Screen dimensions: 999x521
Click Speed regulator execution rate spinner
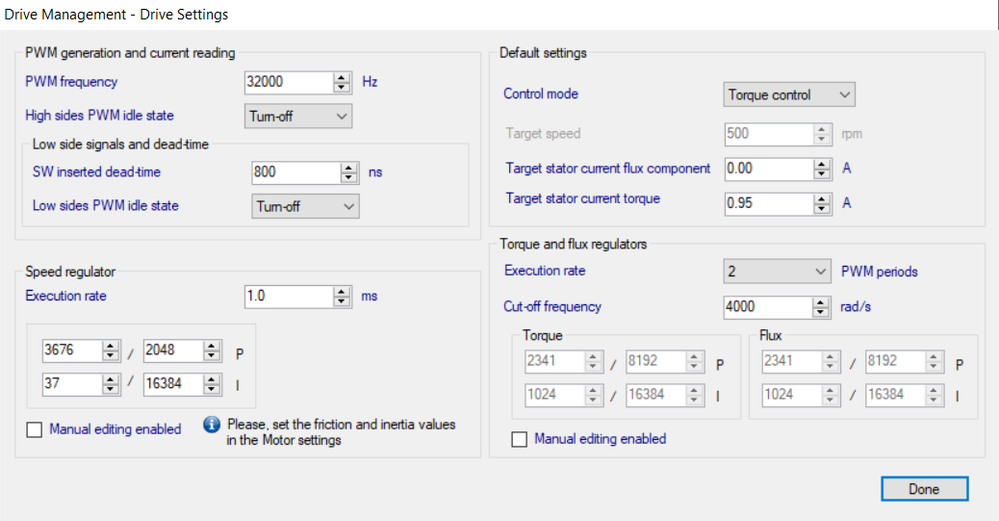(342, 296)
